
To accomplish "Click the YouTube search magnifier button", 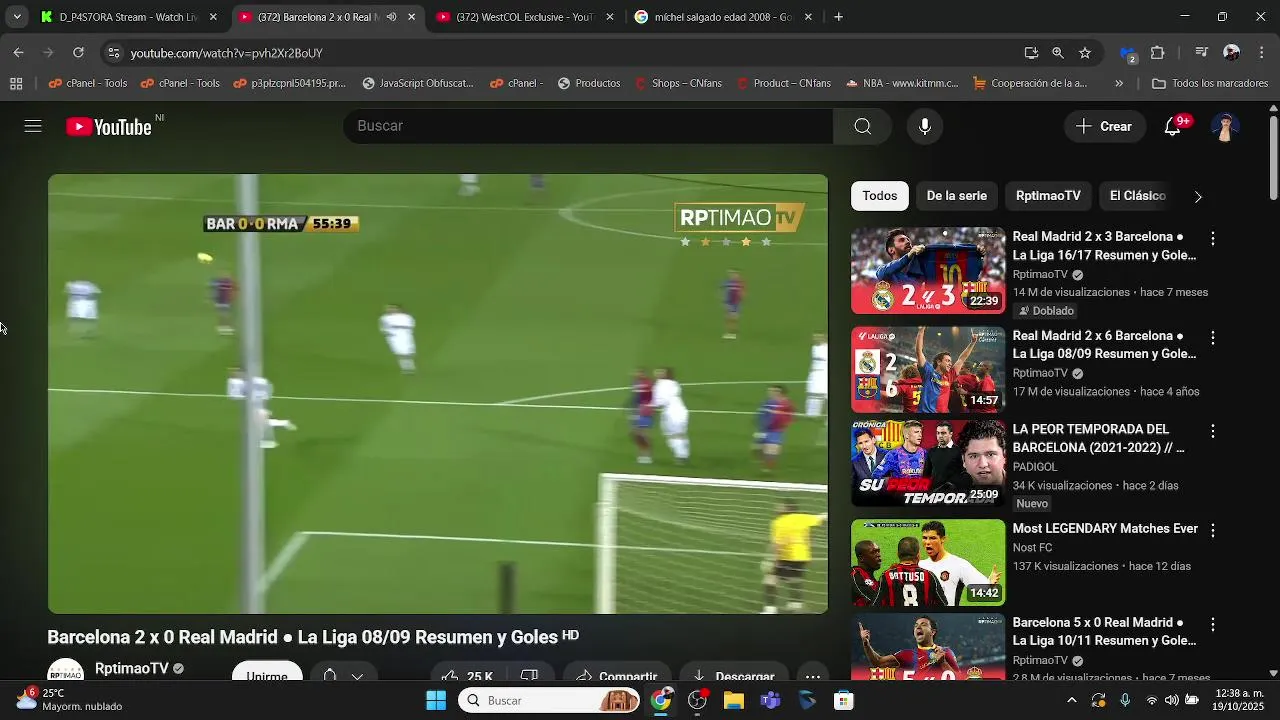I will click(x=862, y=126).
